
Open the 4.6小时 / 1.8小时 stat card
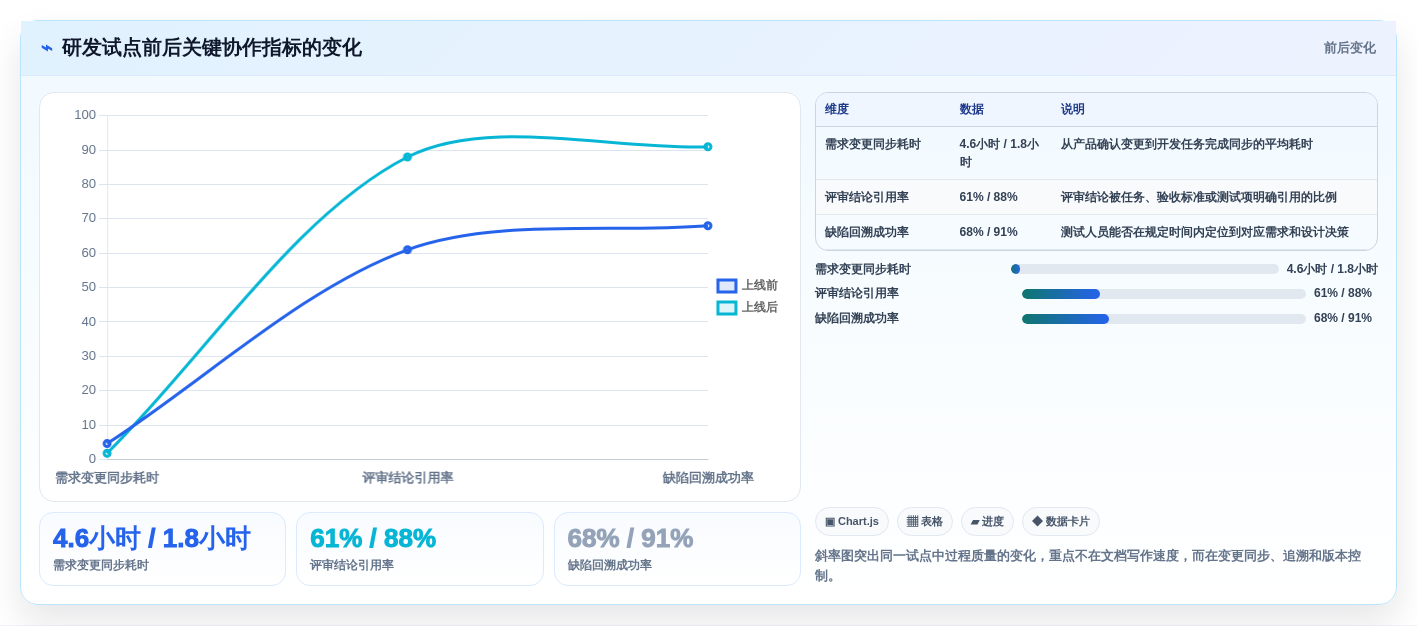pyautogui.click(x=162, y=549)
